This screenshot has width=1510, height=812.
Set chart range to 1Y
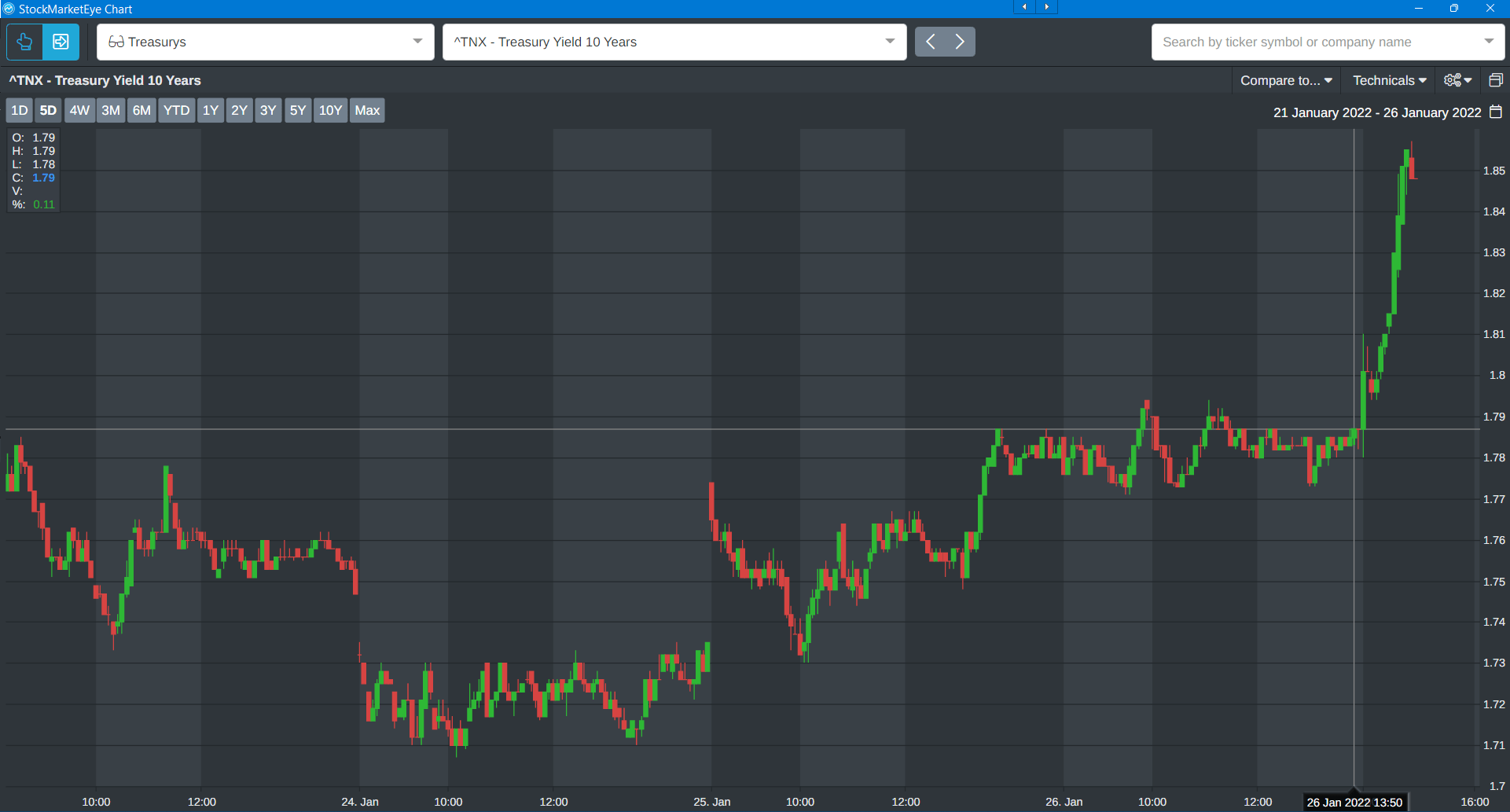(x=211, y=110)
